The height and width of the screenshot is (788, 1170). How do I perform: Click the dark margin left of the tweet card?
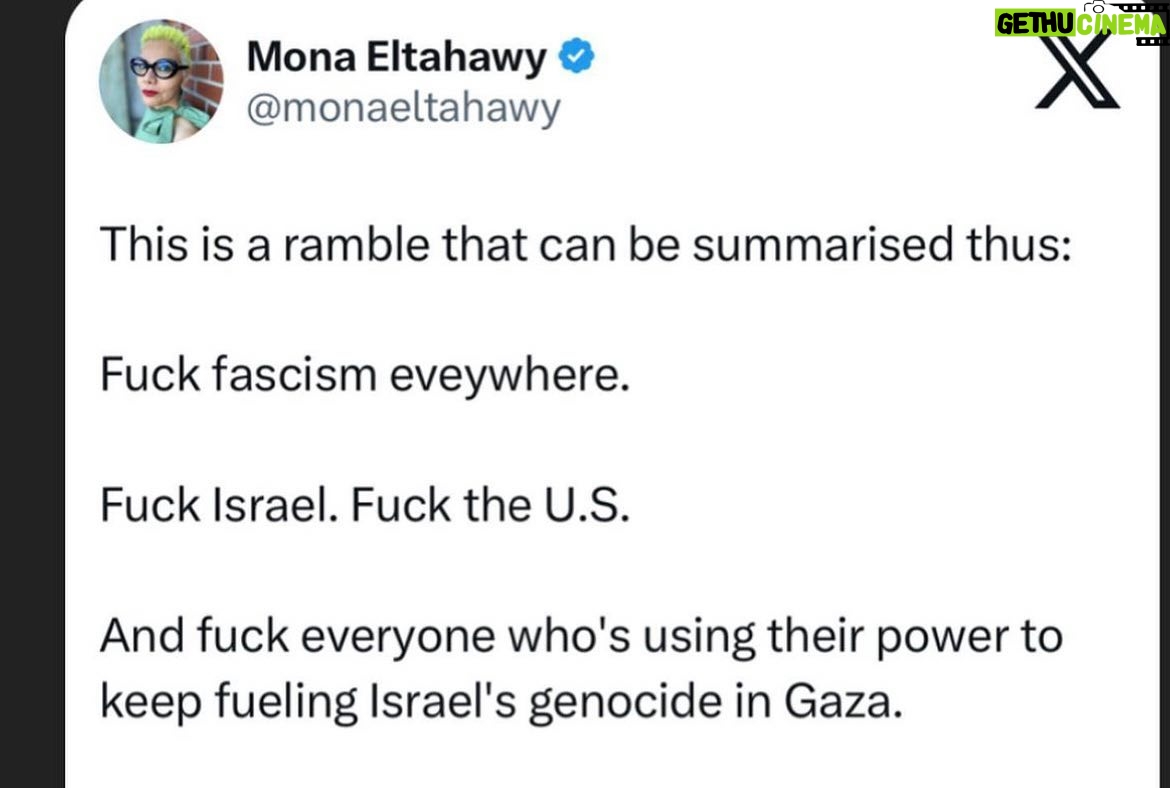pyautogui.click(x=31, y=394)
